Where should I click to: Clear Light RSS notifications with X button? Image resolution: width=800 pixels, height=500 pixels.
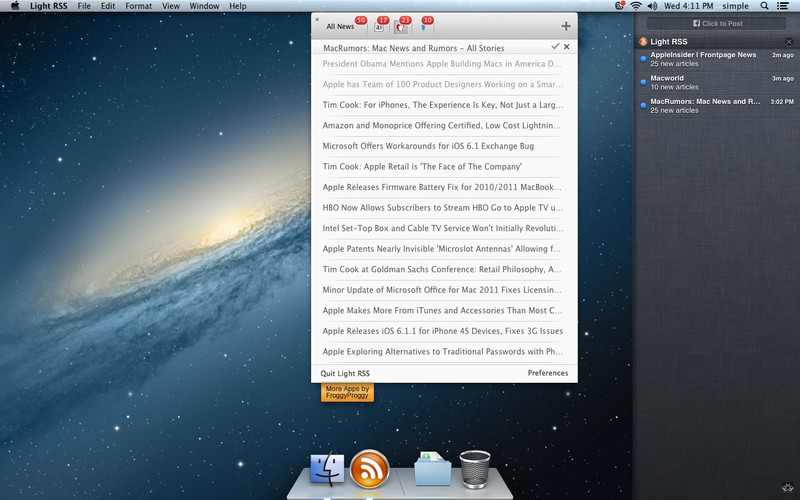click(x=789, y=42)
